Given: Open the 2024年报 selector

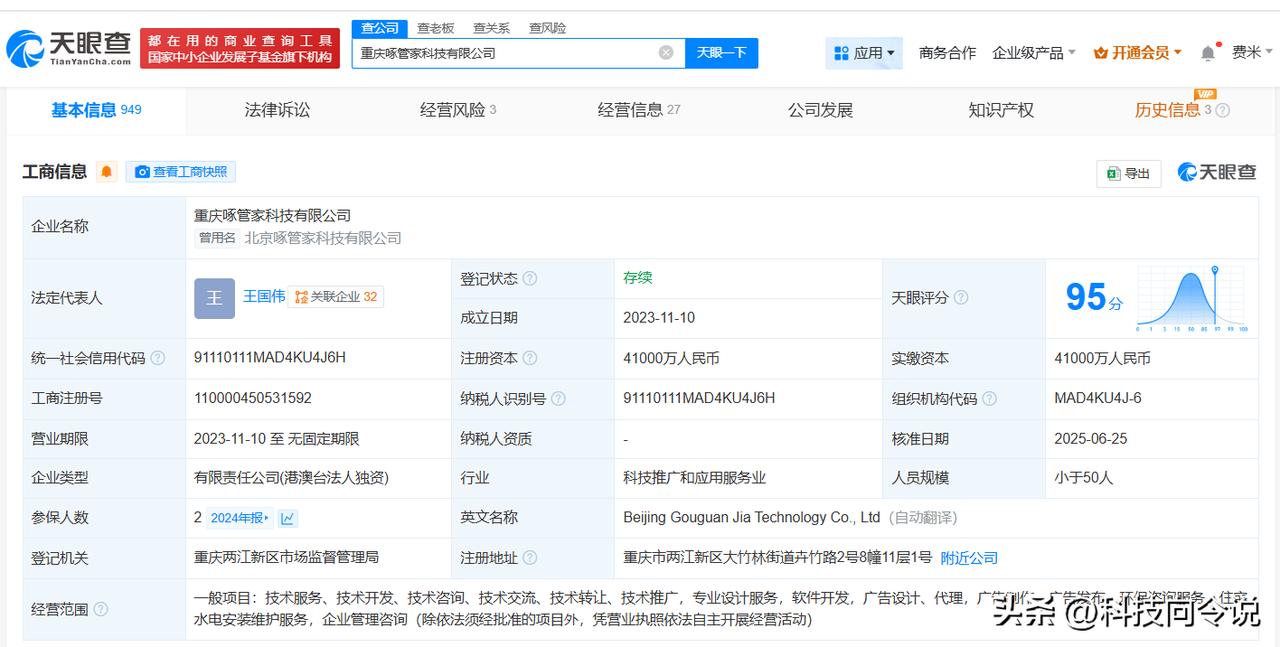Looking at the screenshot, I should (x=240, y=518).
